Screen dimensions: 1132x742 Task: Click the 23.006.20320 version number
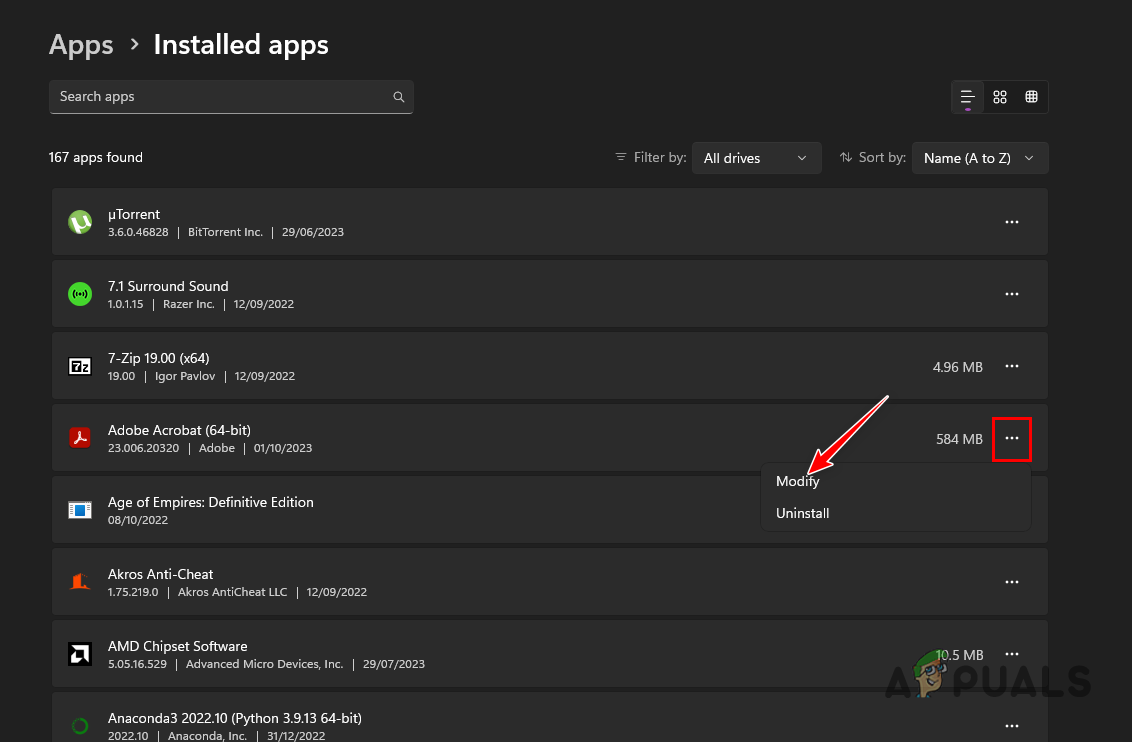pos(143,448)
